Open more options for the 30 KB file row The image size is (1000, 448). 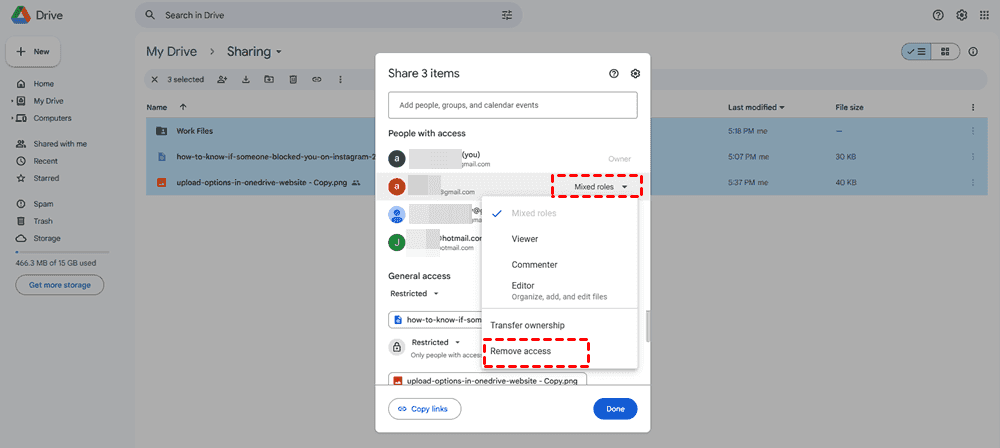coord(973,156)
